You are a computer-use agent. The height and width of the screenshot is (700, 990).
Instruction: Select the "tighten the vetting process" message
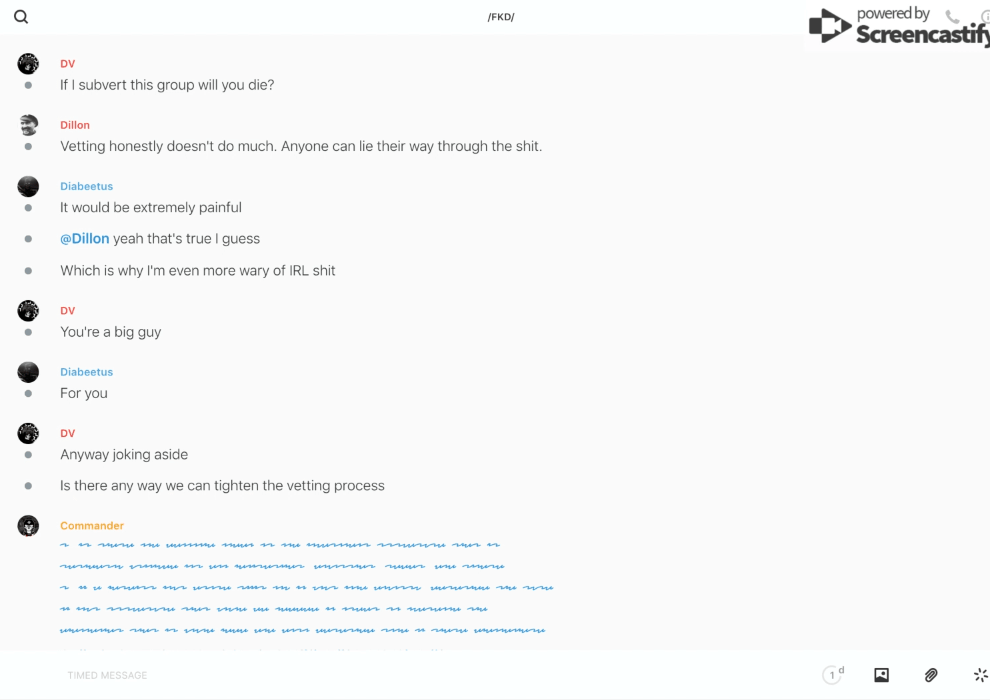[x=222, y=486]
